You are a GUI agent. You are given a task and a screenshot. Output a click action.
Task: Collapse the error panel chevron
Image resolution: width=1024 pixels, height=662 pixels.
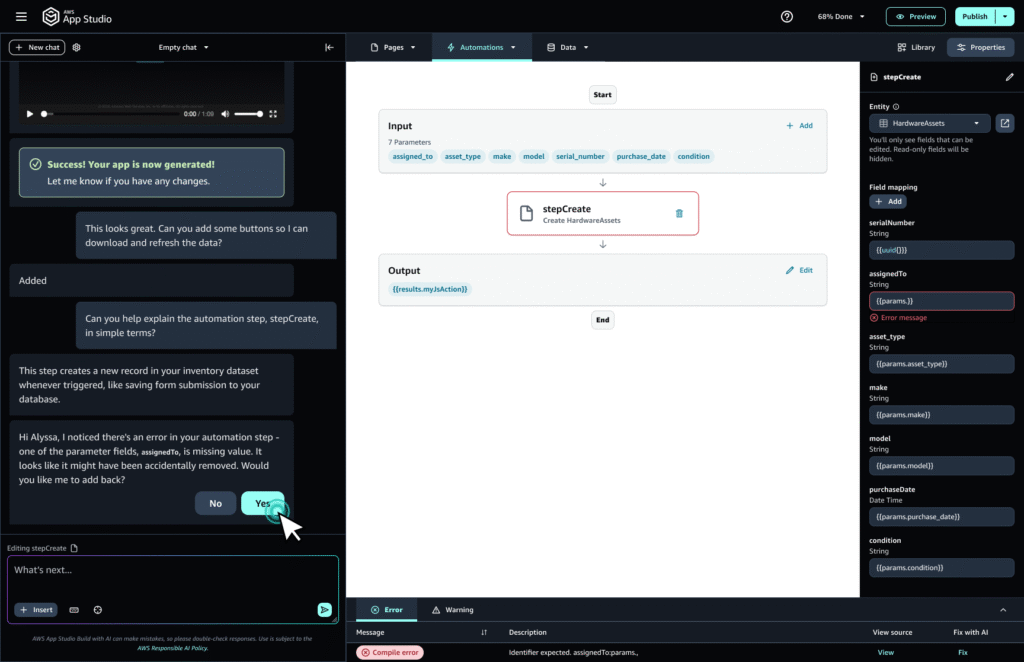pos(1003,610)
